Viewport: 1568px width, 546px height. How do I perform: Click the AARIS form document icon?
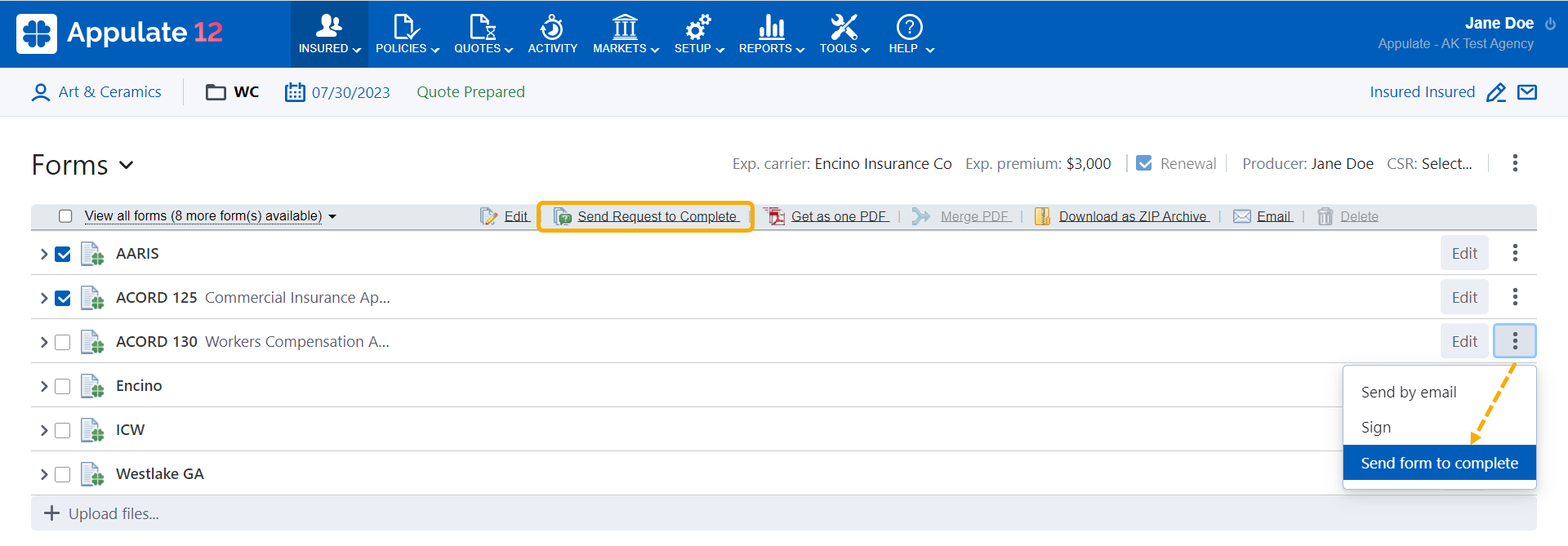[92, 254]
